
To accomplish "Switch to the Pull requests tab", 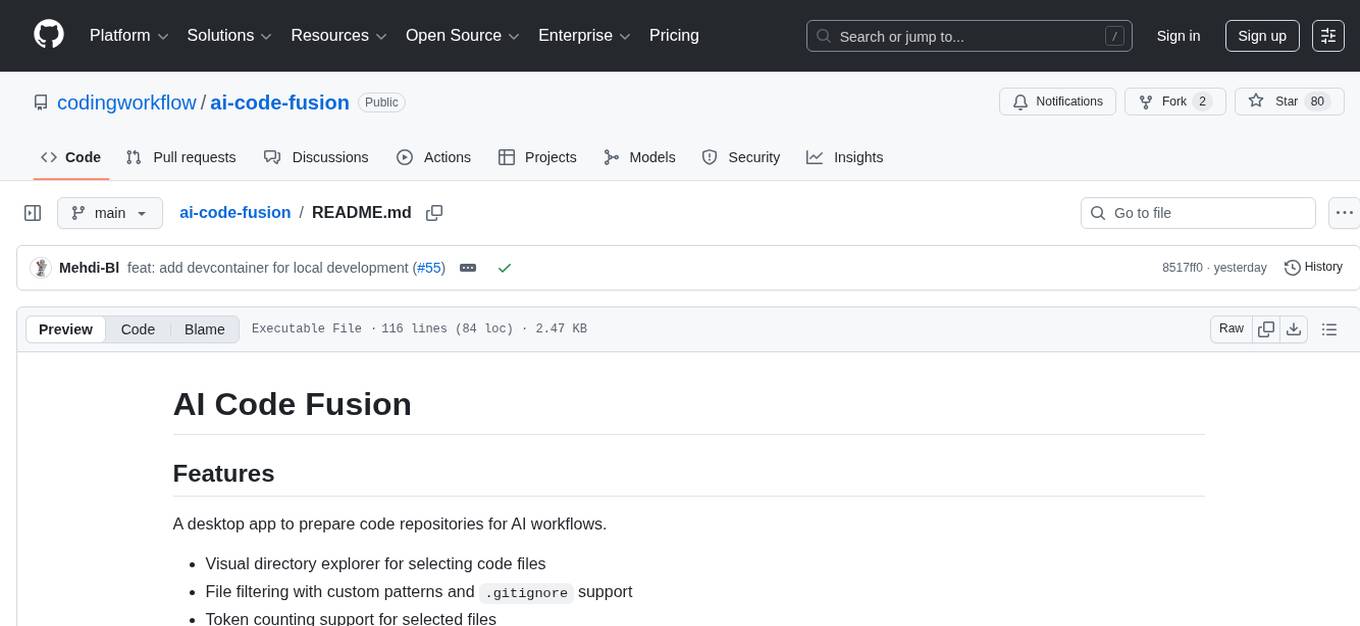I will [180, 157].
